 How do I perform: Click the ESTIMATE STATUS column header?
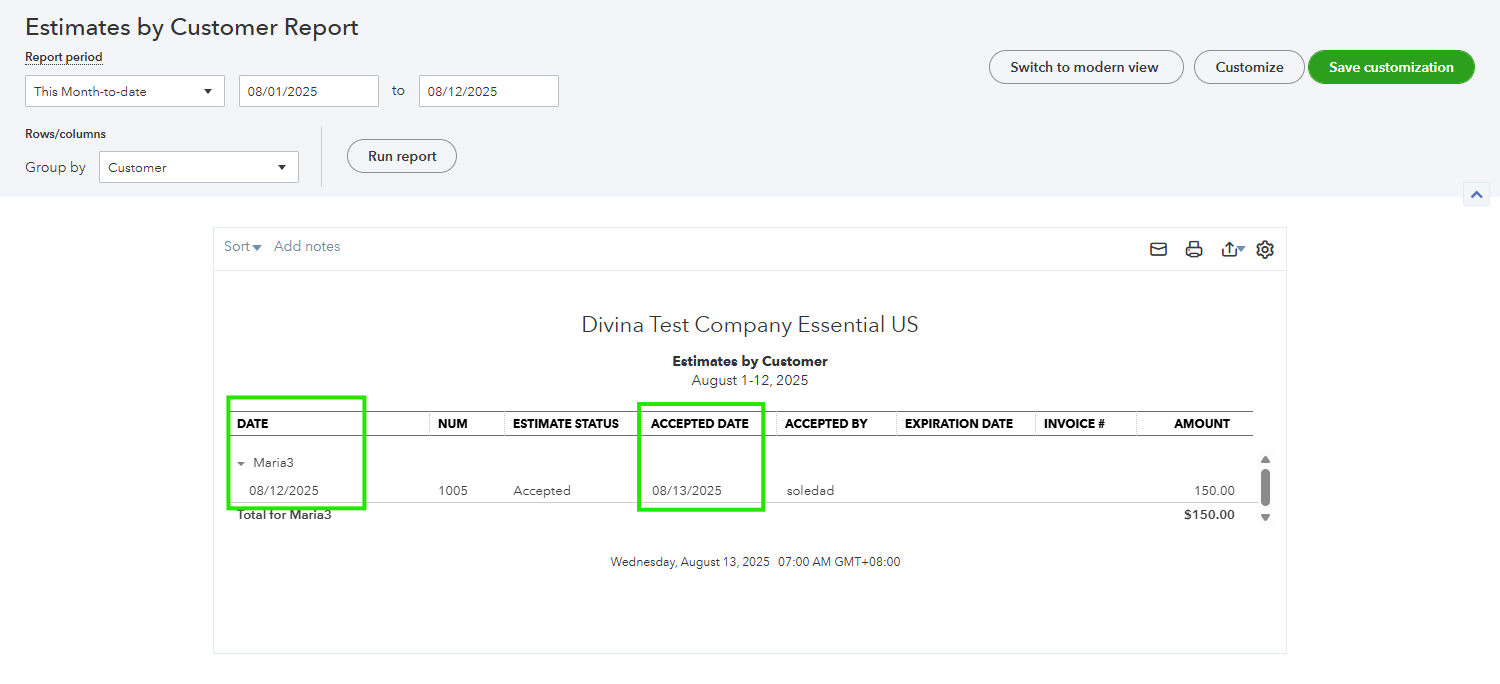tap(566, 424)
